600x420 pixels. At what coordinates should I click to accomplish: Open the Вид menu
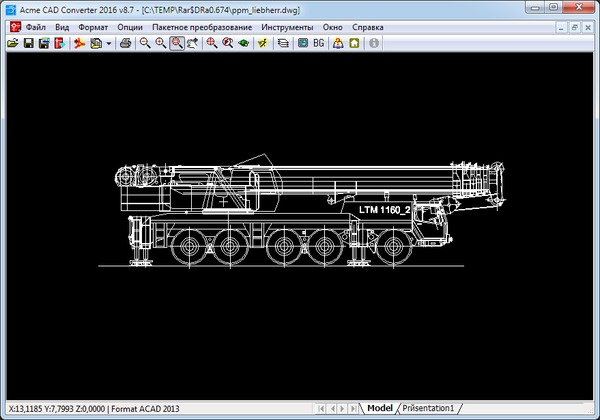click(x=62, y=27)
